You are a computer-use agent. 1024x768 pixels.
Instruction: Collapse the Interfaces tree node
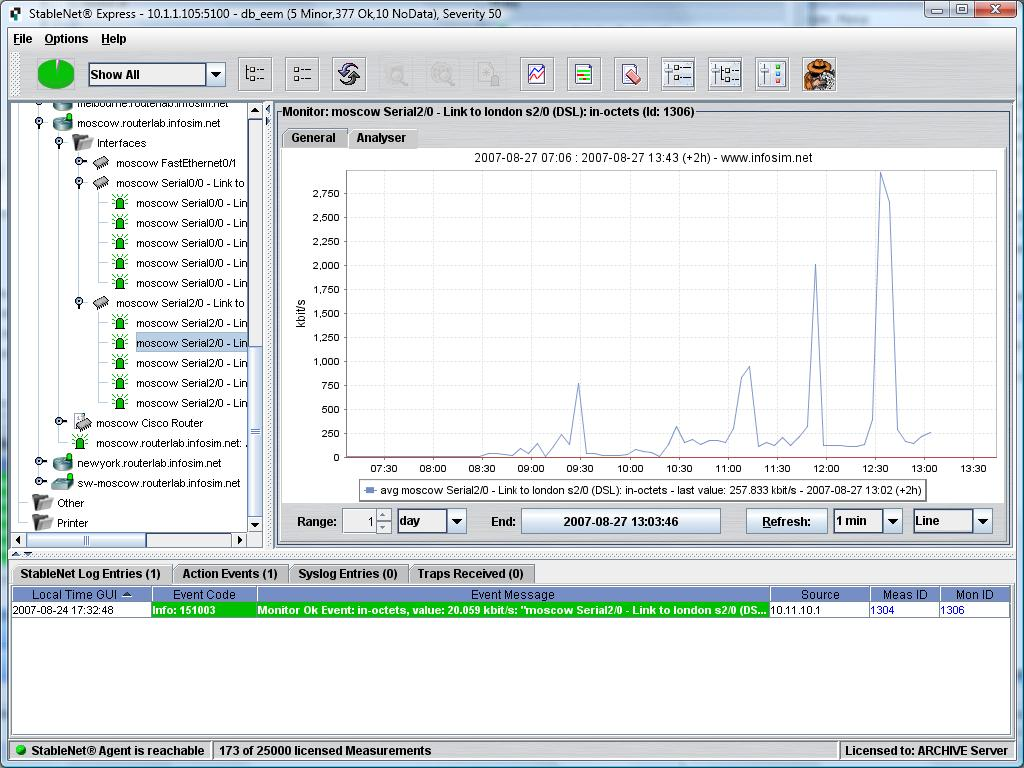[x=59, y=142]
